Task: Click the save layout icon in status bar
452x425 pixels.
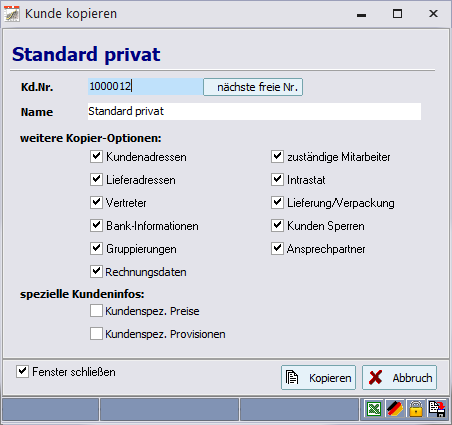Action: [437, 409]
